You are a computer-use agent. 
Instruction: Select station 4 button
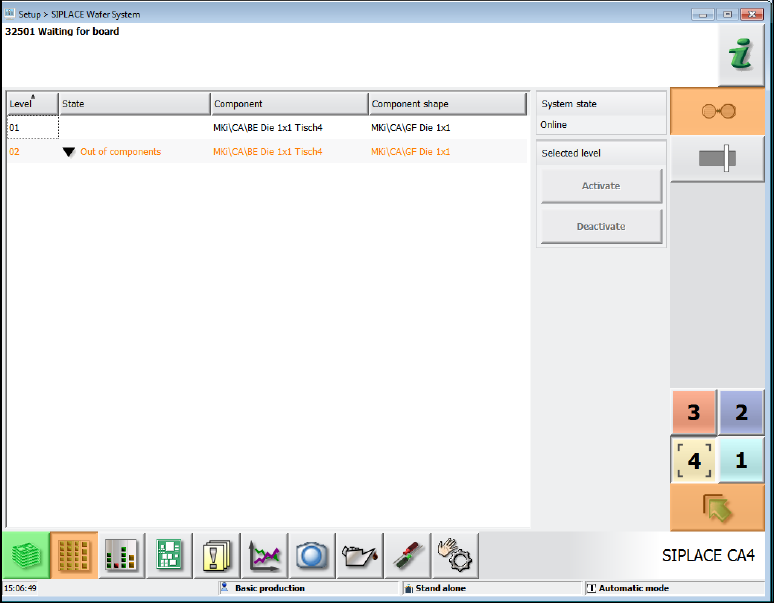[x=694, y=460]
